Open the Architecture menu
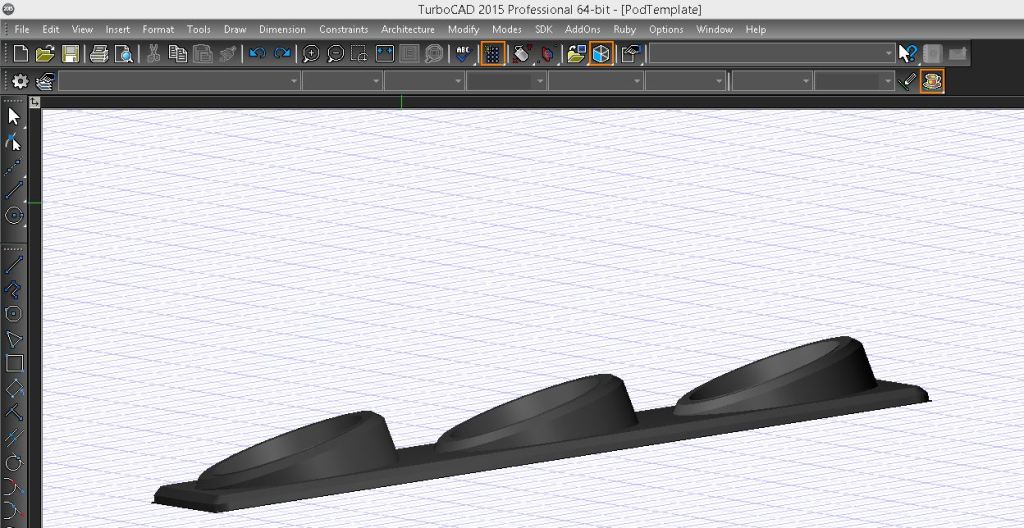Screen dimensions: 1024x528 [408, 29]
